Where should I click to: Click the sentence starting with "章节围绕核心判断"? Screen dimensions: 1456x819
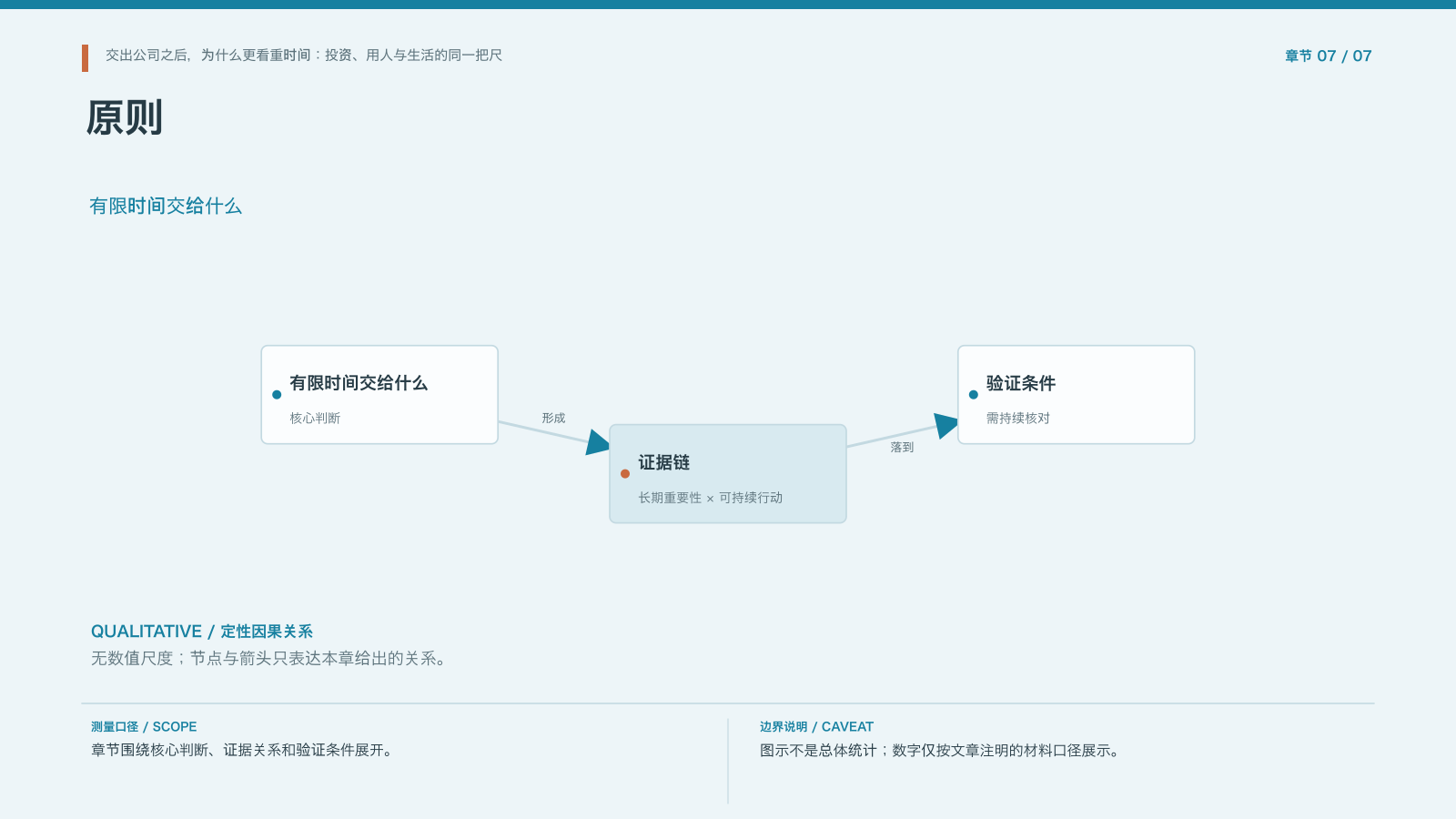[x=241, y=751]
